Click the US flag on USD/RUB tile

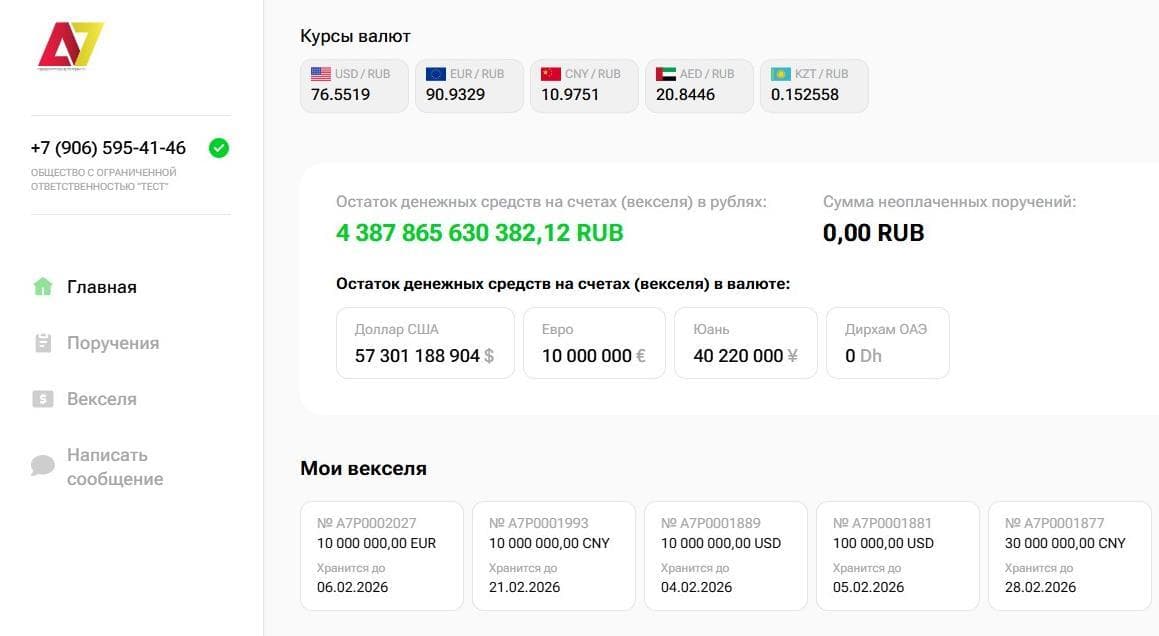pos(319,72)
